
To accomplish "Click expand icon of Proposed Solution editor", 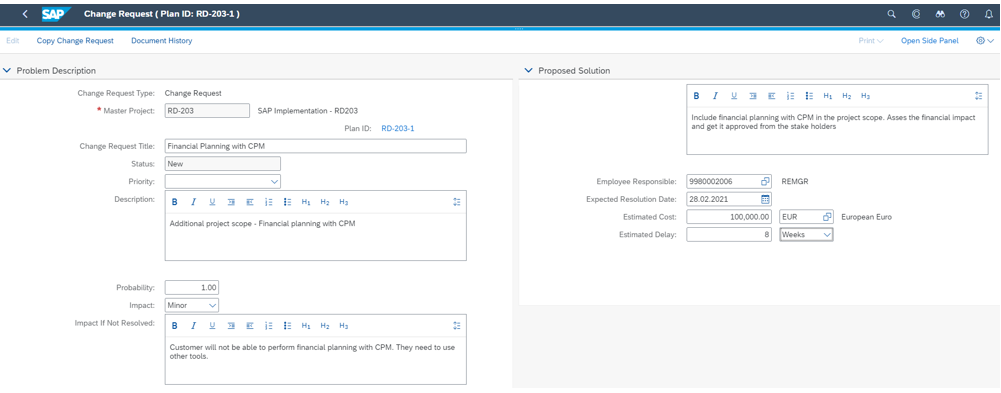I will pyautogui.click(x=979, y=96).
